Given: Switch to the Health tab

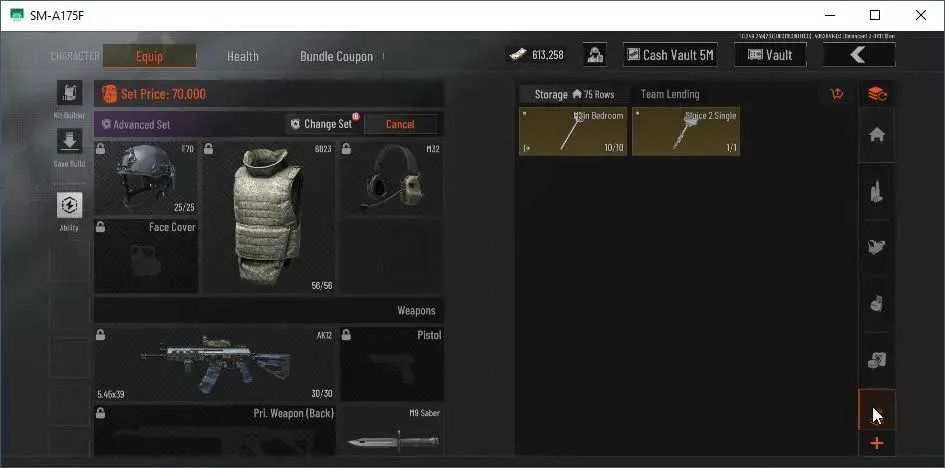Looking at the screenshot, I should click(x=243, y=57).
